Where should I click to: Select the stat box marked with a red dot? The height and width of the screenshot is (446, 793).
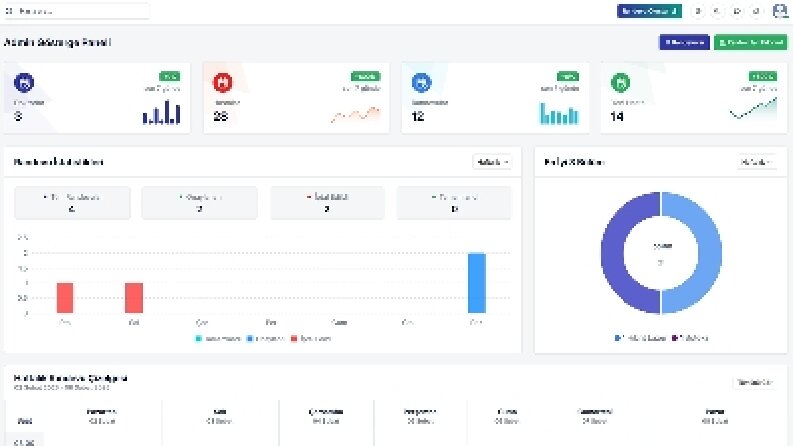pos(327,203)
